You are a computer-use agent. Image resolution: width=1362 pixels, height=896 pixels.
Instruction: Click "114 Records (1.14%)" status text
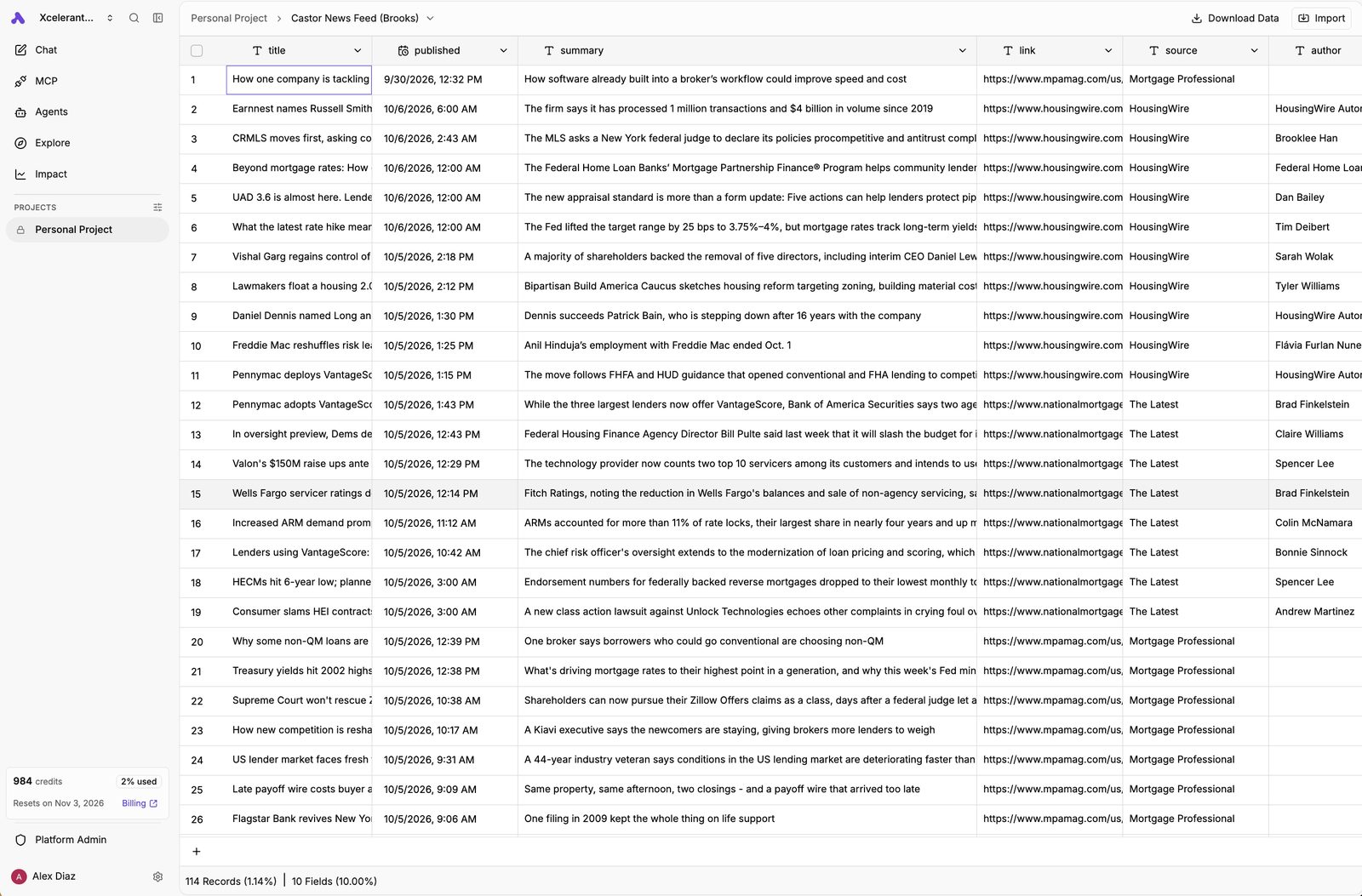click(x=231, y=882)
